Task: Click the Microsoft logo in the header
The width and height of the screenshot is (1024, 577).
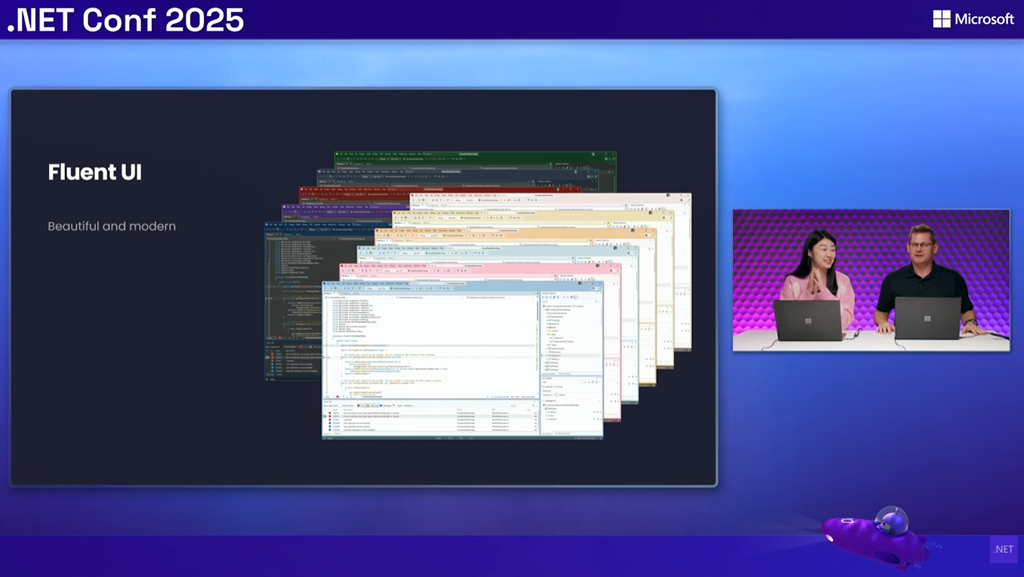Action: click(973, 19)
